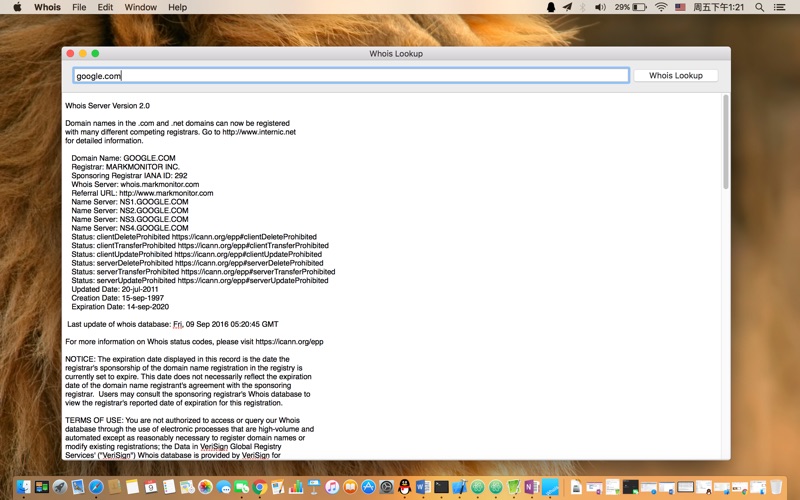This screenshot has width=800, height=500.
Task: Click the clientDeleteProhibited status line
Action: pos(194,237)
